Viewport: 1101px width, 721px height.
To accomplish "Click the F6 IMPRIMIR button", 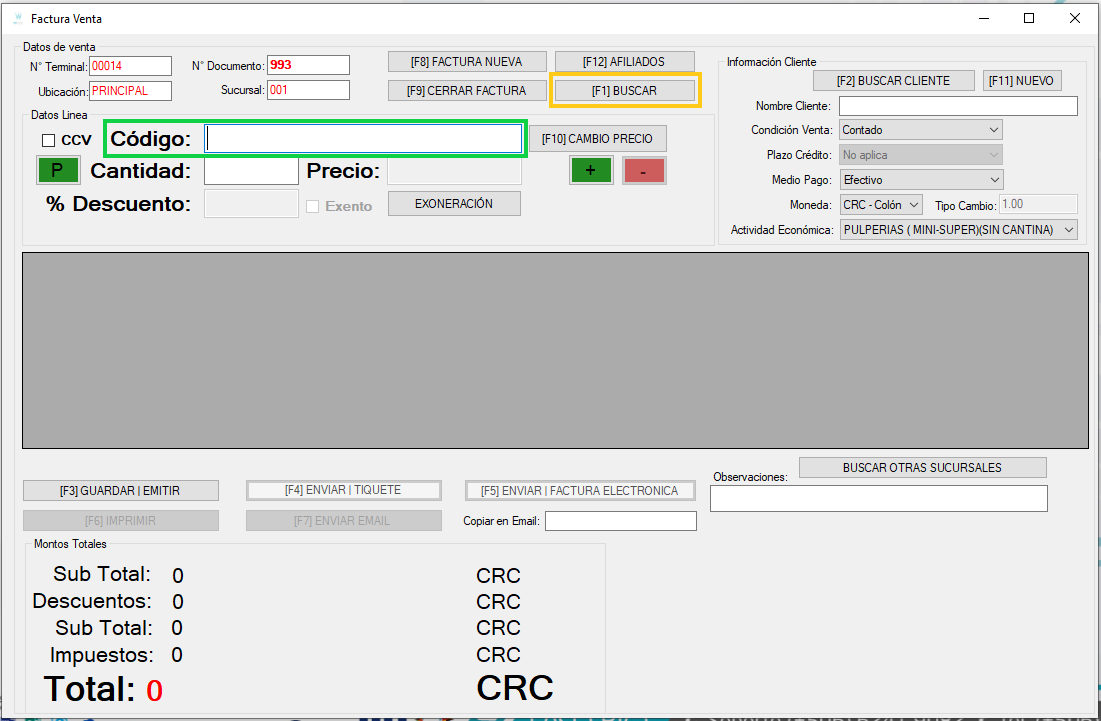I will coord(121,521).
